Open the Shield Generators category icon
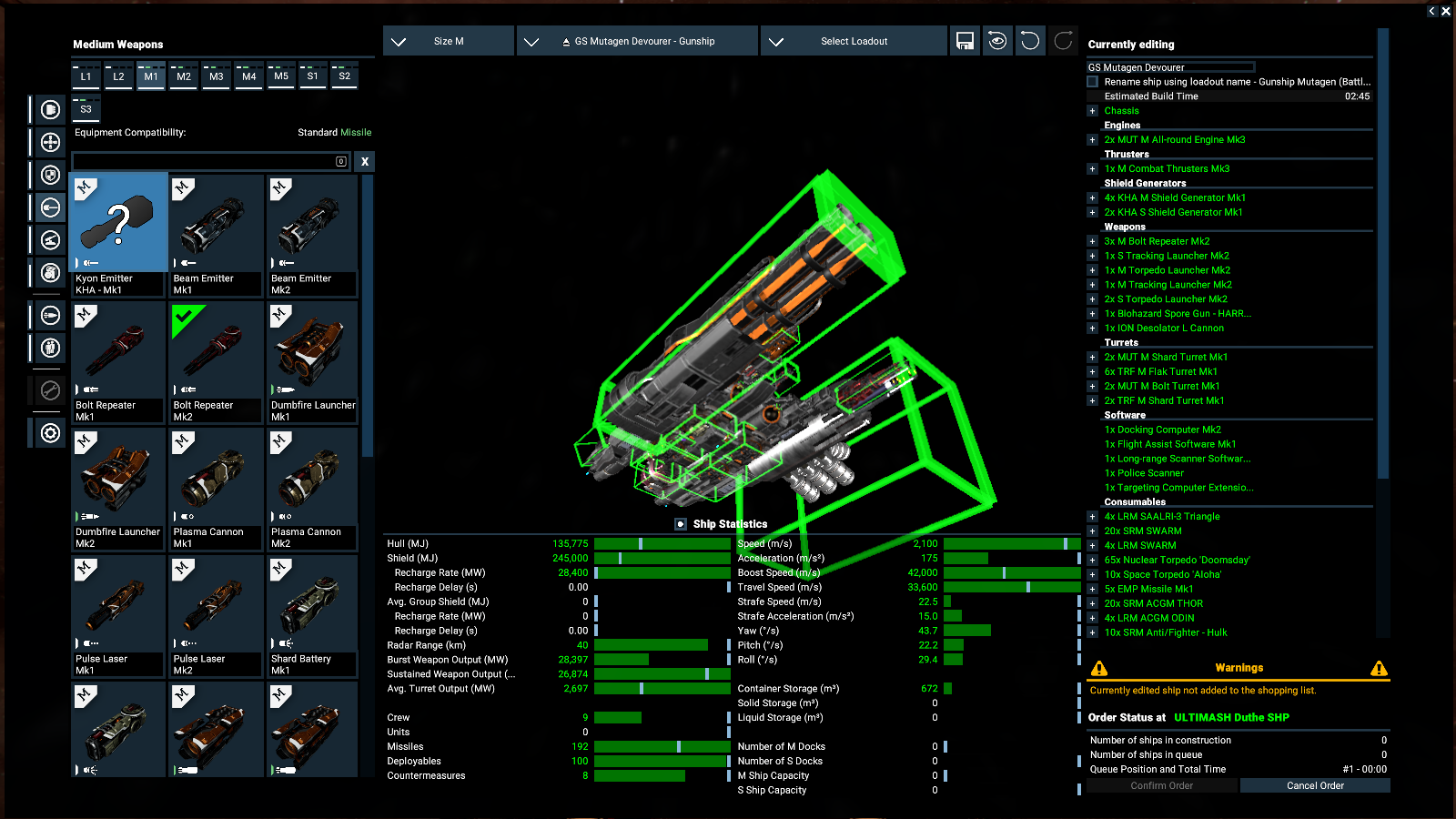Screen dimensions: 1456x819 51,175
